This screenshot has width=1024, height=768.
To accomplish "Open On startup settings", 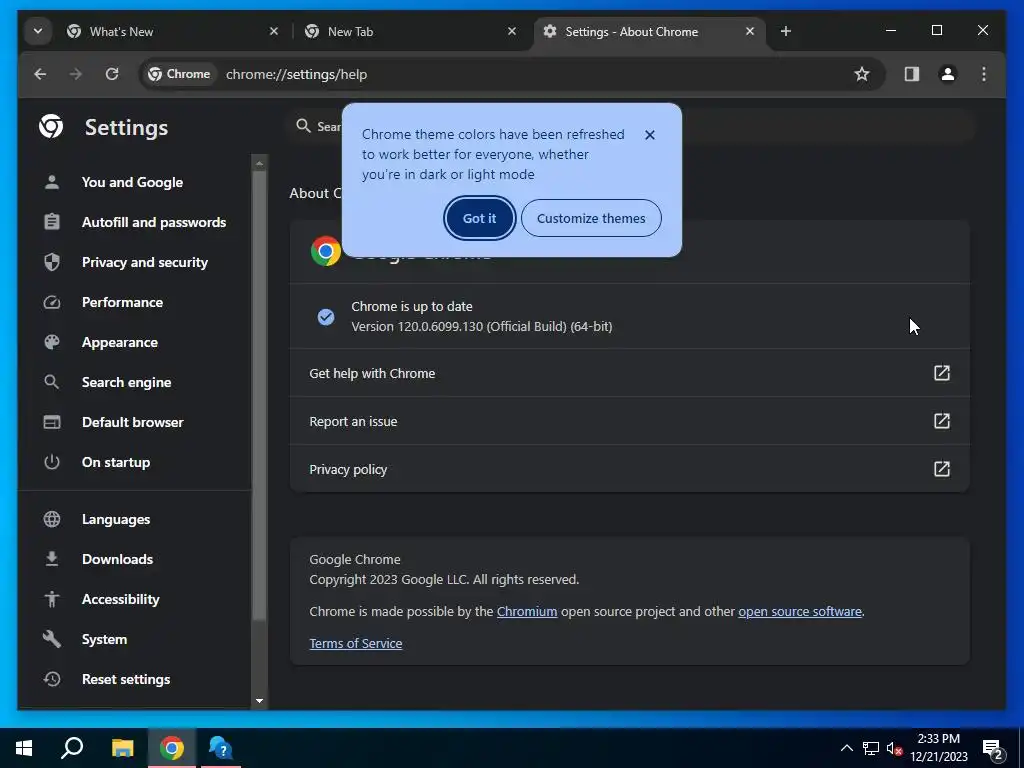I will click(134, 462).
